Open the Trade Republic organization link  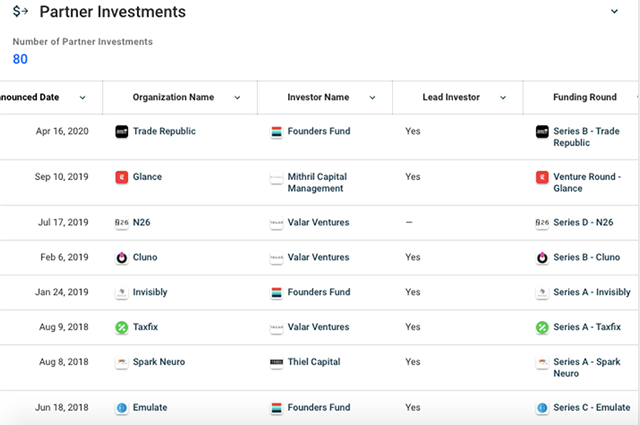[x=164, y=131]
